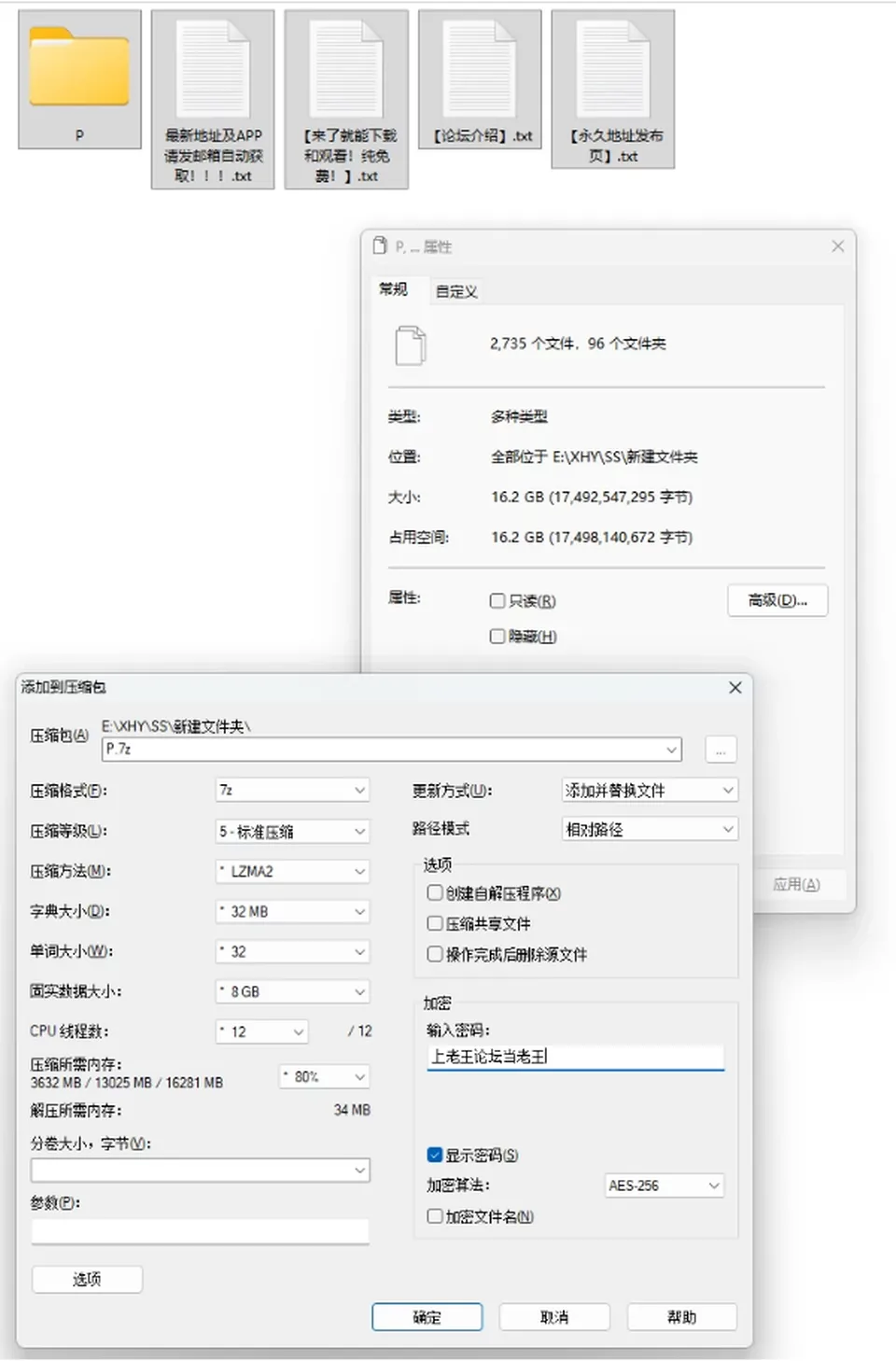Viewport: 896px width, 1361px height.
Task: Click the 参数 input field
Action: [201, 1231]
